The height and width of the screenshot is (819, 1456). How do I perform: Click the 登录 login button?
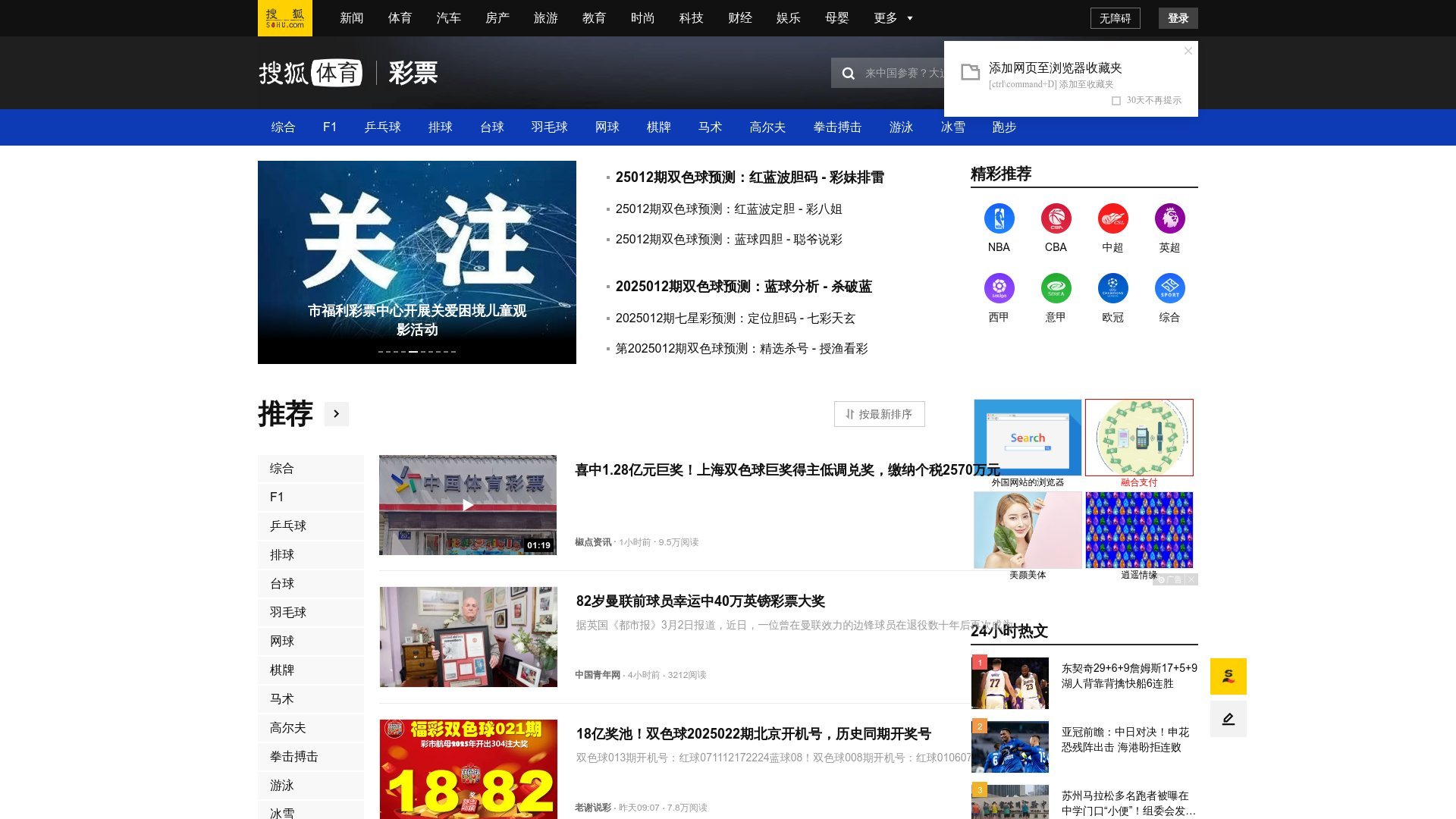click(1178, 18)
